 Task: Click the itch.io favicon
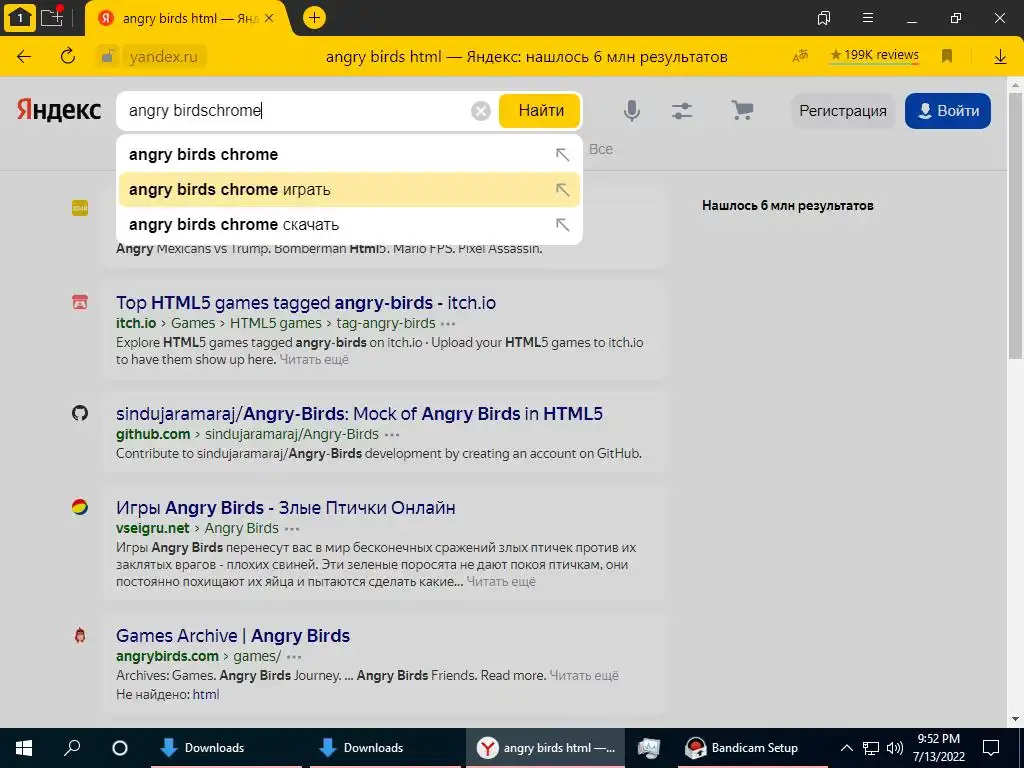(80, 302)
